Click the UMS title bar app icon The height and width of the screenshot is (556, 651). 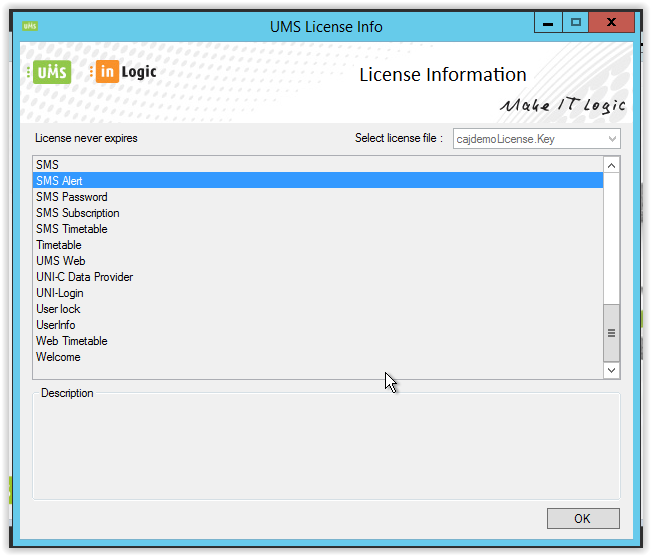[x=30, y=26]
